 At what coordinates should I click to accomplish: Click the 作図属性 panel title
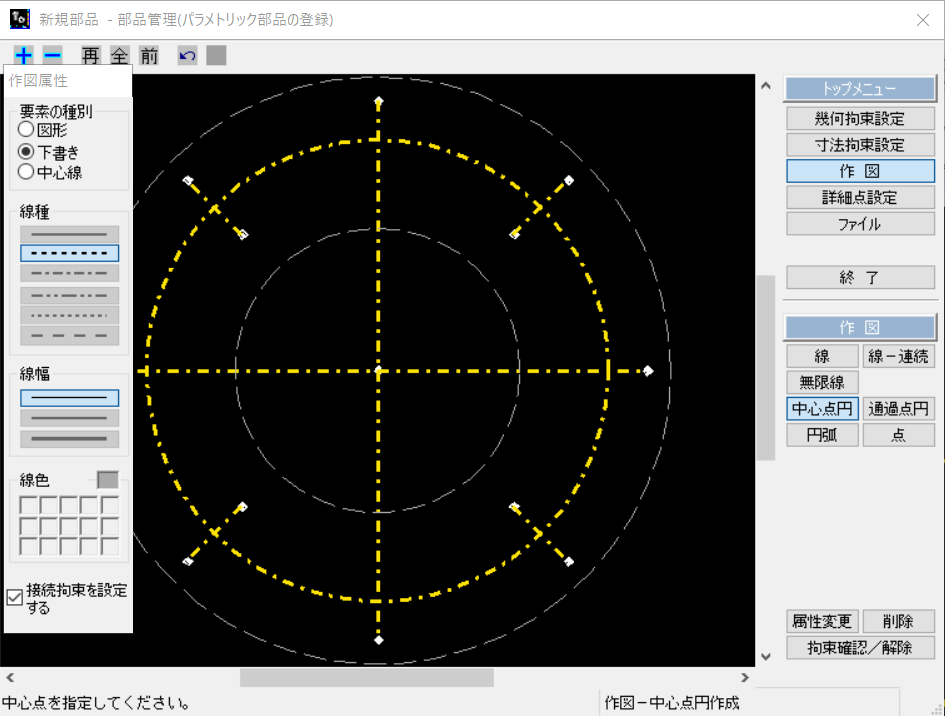38,81
